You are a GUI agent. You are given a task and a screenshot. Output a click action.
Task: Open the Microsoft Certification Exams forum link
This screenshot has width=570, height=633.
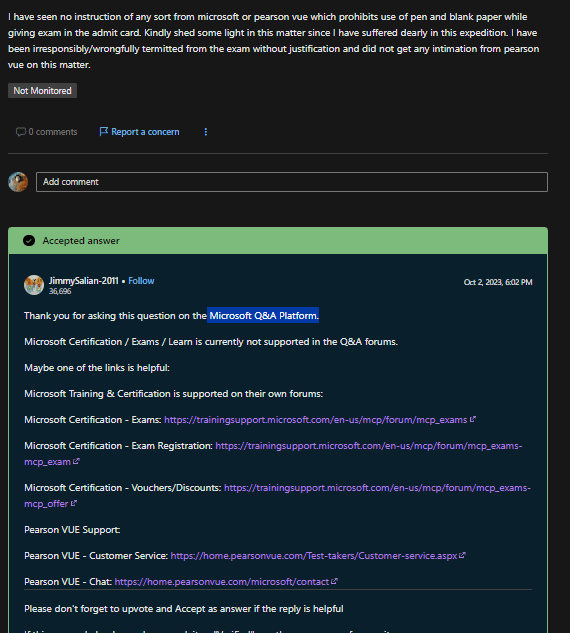click(x=316, y=420)
